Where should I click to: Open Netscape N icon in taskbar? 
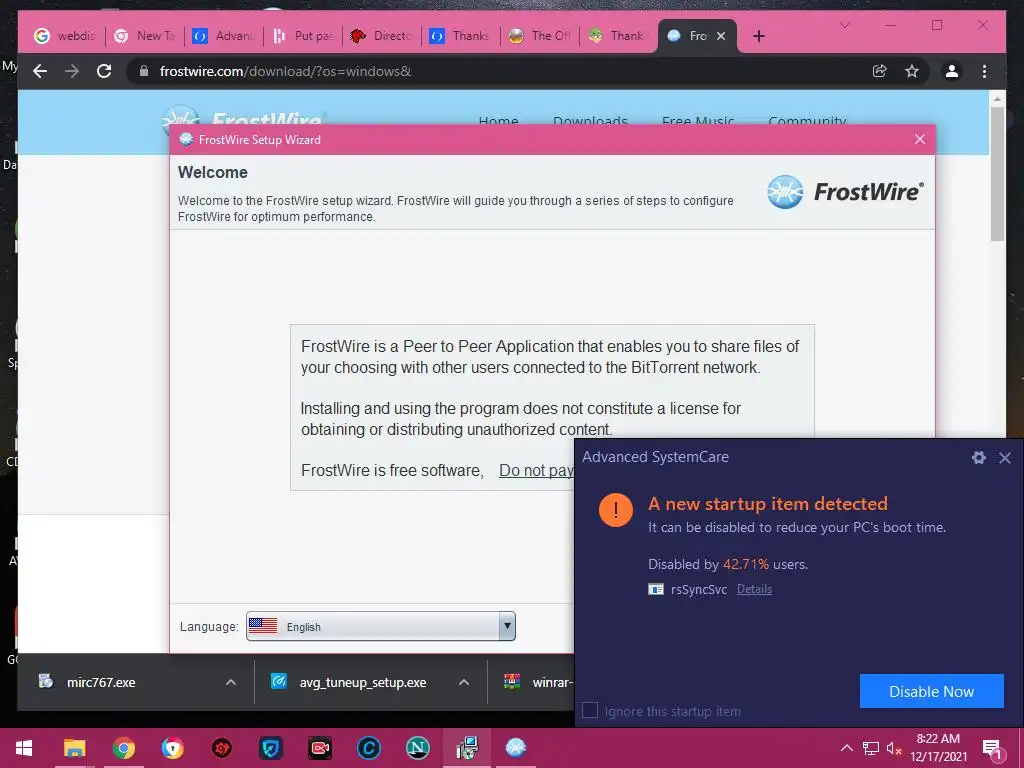(417, 748)
